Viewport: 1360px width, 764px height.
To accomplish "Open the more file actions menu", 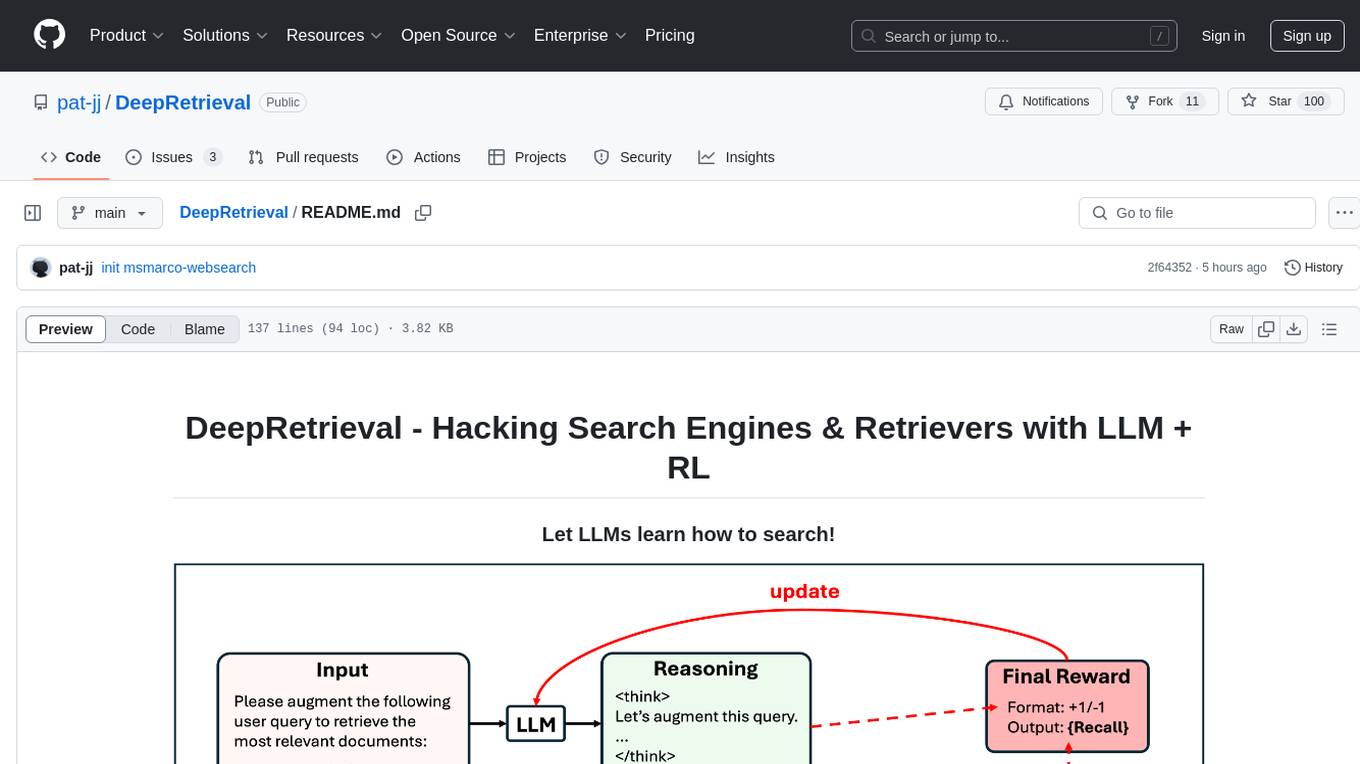I will pyautogui.click(x=1344, y=213).
